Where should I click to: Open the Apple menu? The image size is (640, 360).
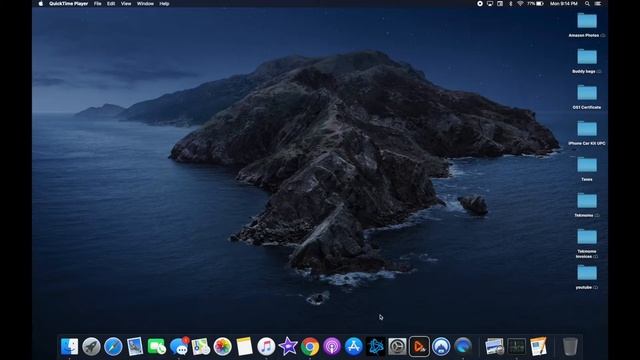point(41,4)
